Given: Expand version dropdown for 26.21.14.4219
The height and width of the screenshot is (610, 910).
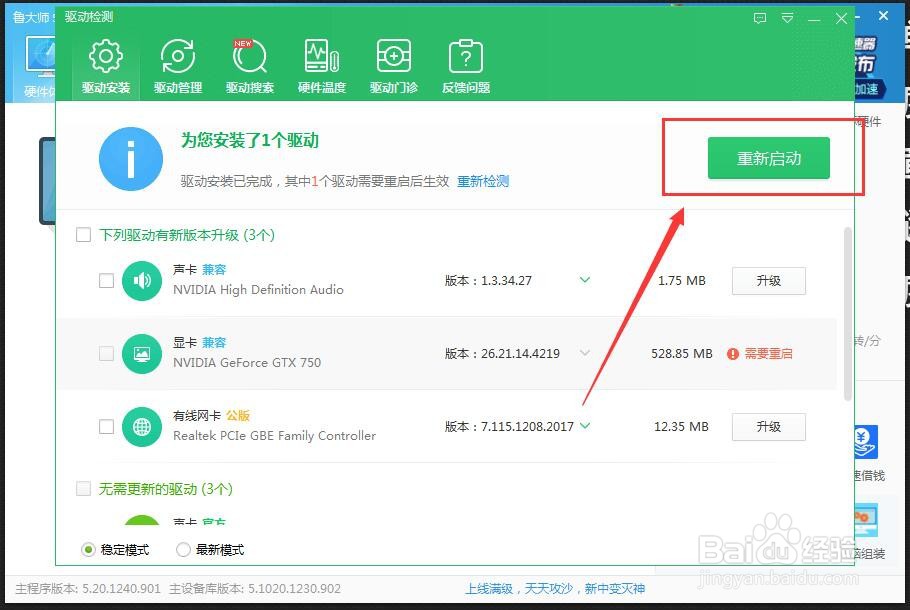Looking at the screenshot, I should (585, 353).
